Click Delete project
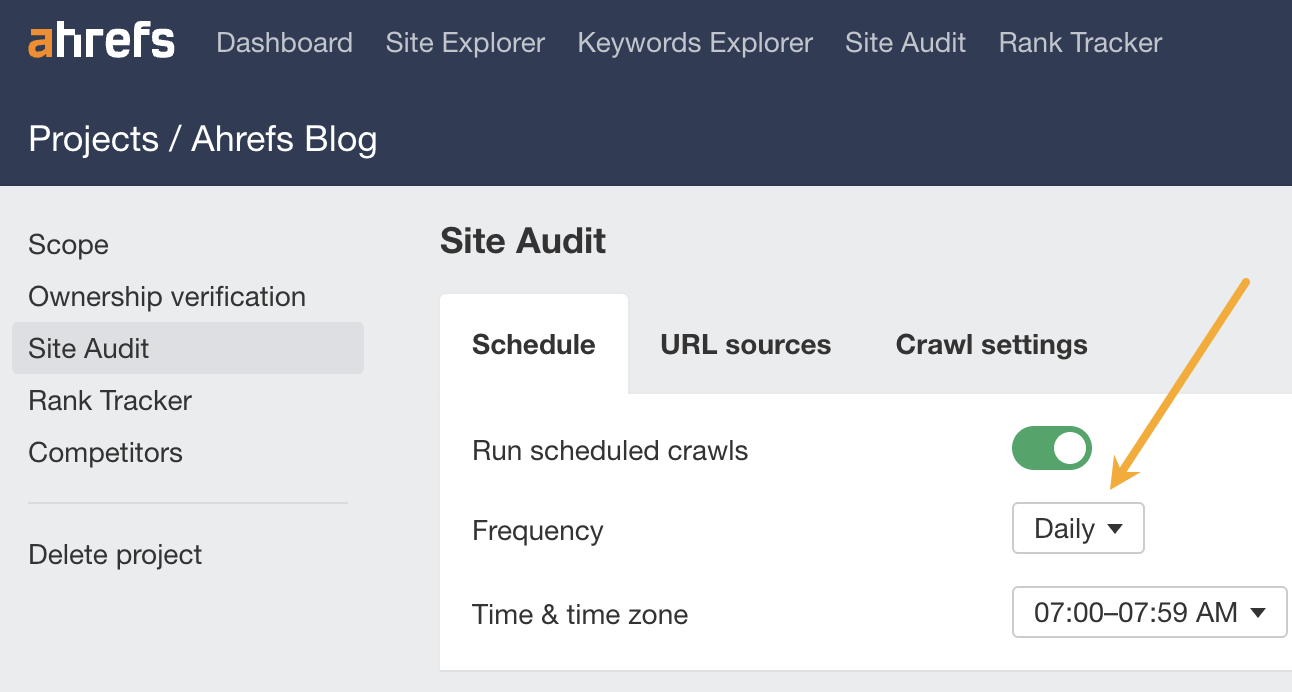This screenshot has width=1292, height=692. coord(113,554)
